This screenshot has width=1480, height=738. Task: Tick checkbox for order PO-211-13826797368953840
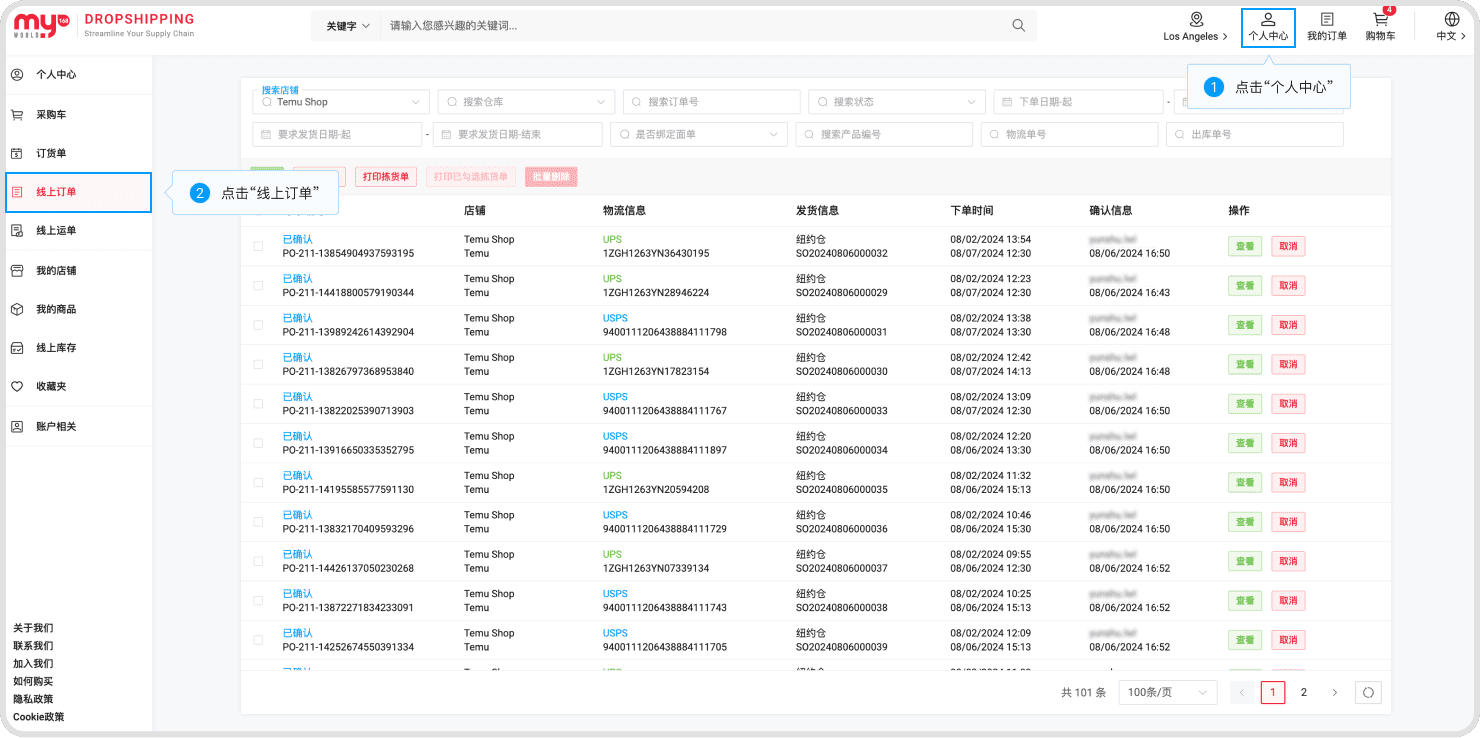coord(258,364)
